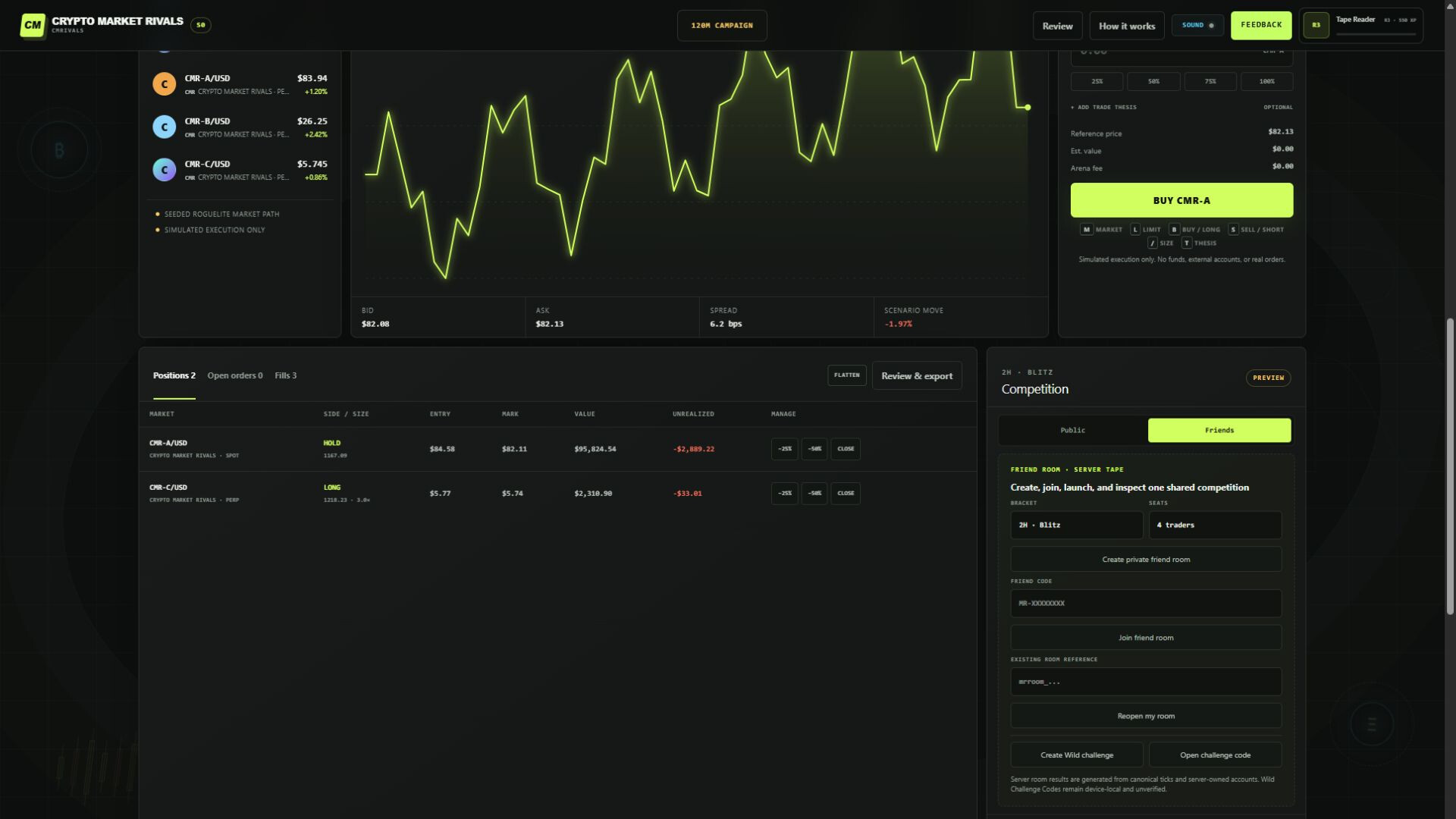Open the Seats 4 traders dropdown

(1215, 525)
